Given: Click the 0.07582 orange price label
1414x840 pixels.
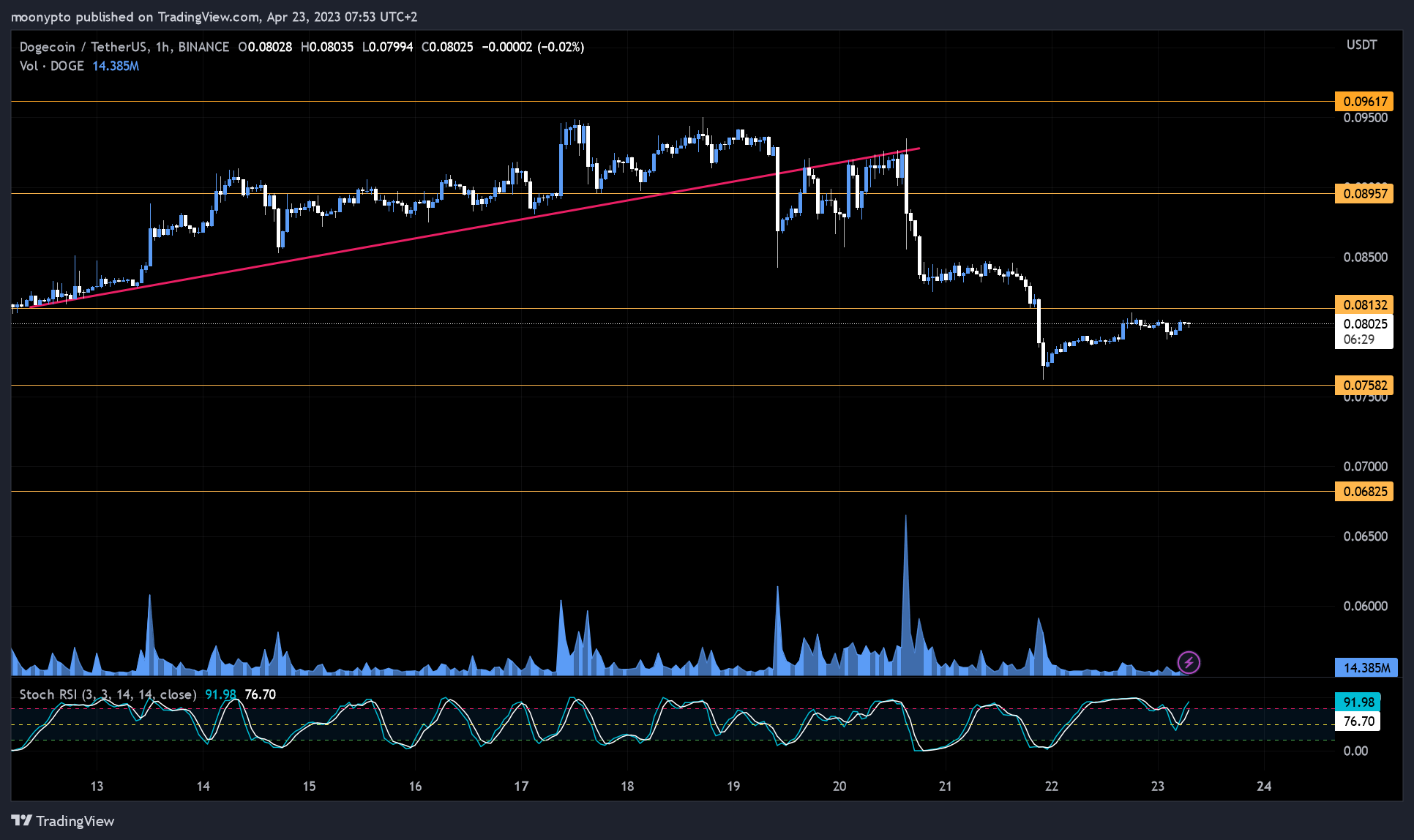Looking at the screenshot, I should (1364, 386).
